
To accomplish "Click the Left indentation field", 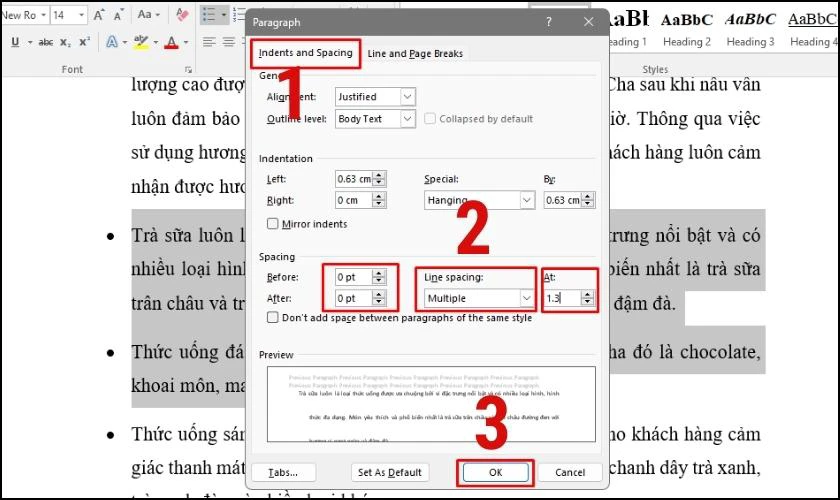I will (354, 179).
